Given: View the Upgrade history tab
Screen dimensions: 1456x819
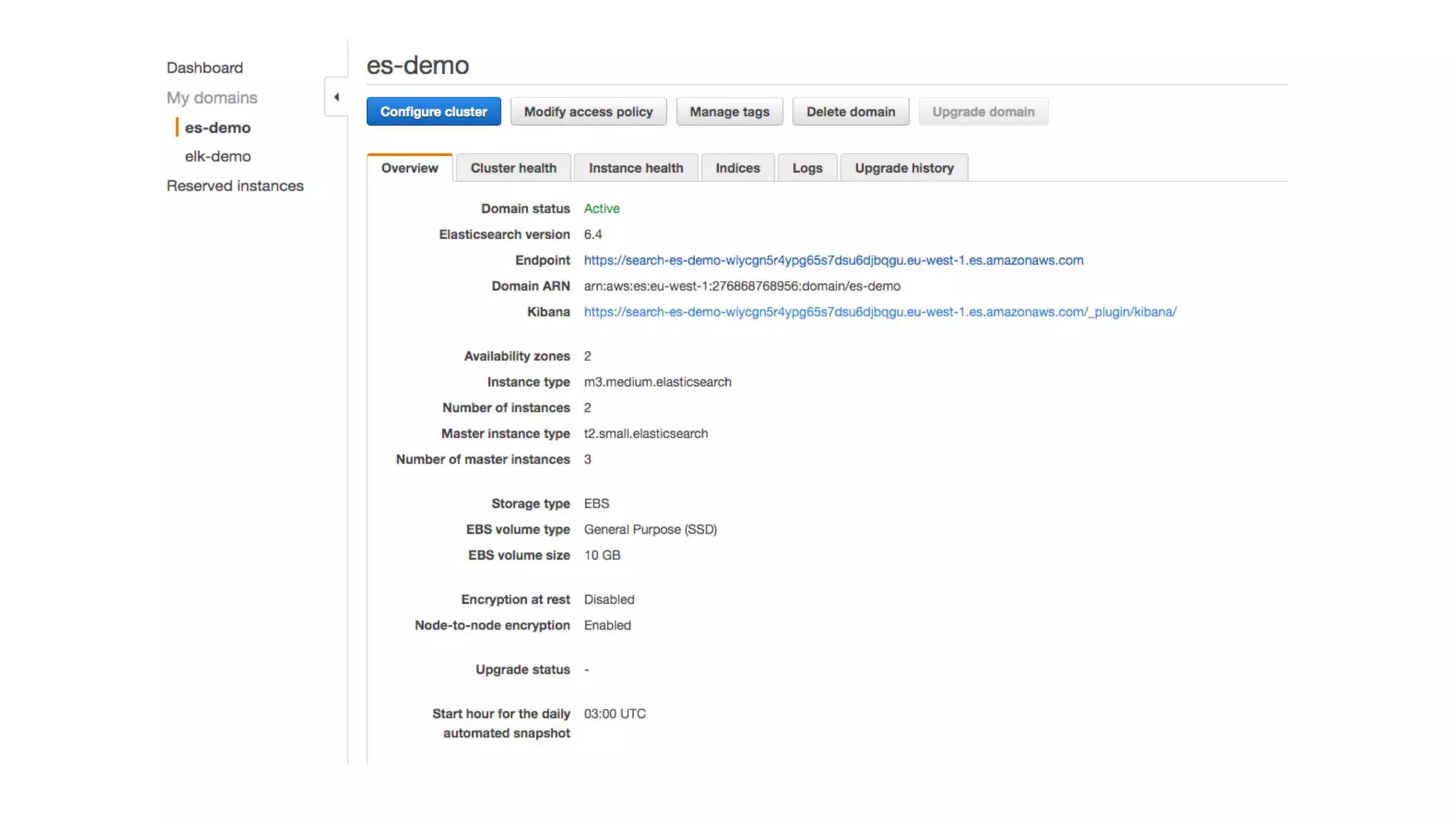Looking at the screenshot, I should tap(904, 168).
